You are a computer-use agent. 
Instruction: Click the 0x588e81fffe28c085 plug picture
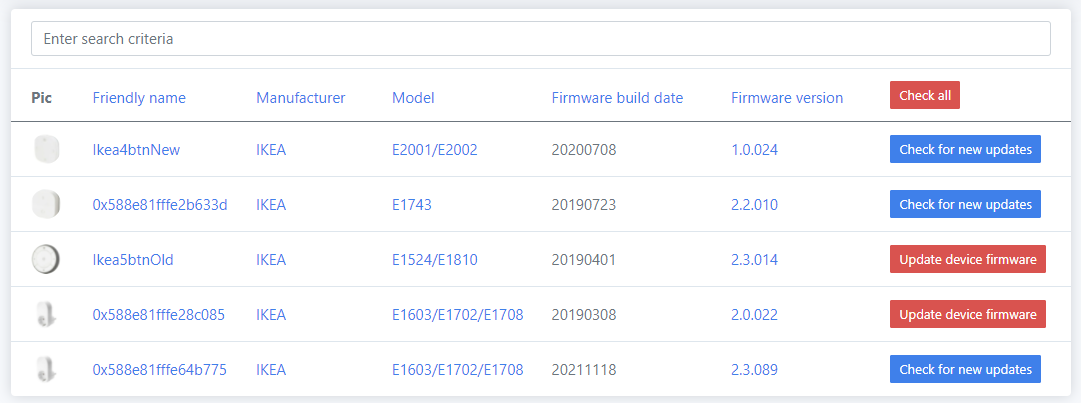coord(46,315)
